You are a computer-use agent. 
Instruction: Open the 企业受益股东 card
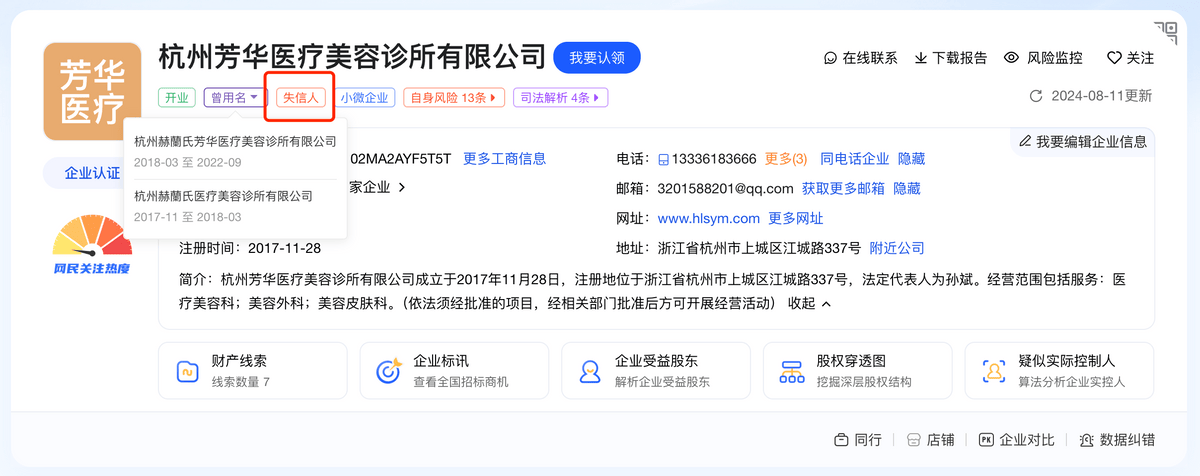tap(656, 371)
